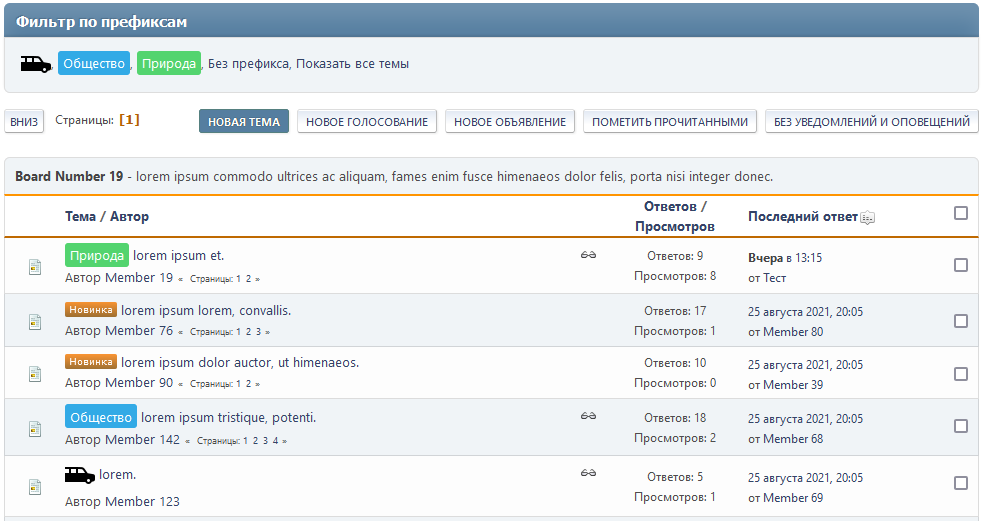986x521 pixels.
Task: Open page 4 of the Member 142 topic
Action: pos(275,441)
